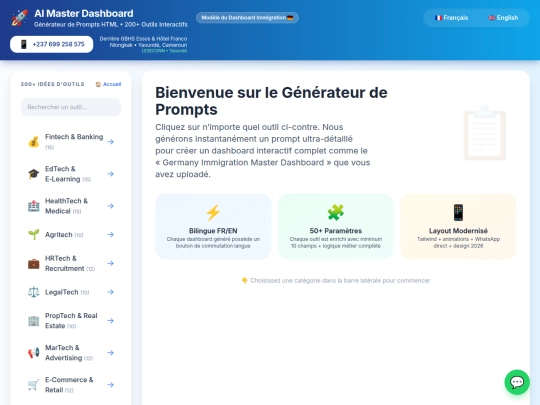
Task: Select the seedling Agritech icon
Action: 33,235
